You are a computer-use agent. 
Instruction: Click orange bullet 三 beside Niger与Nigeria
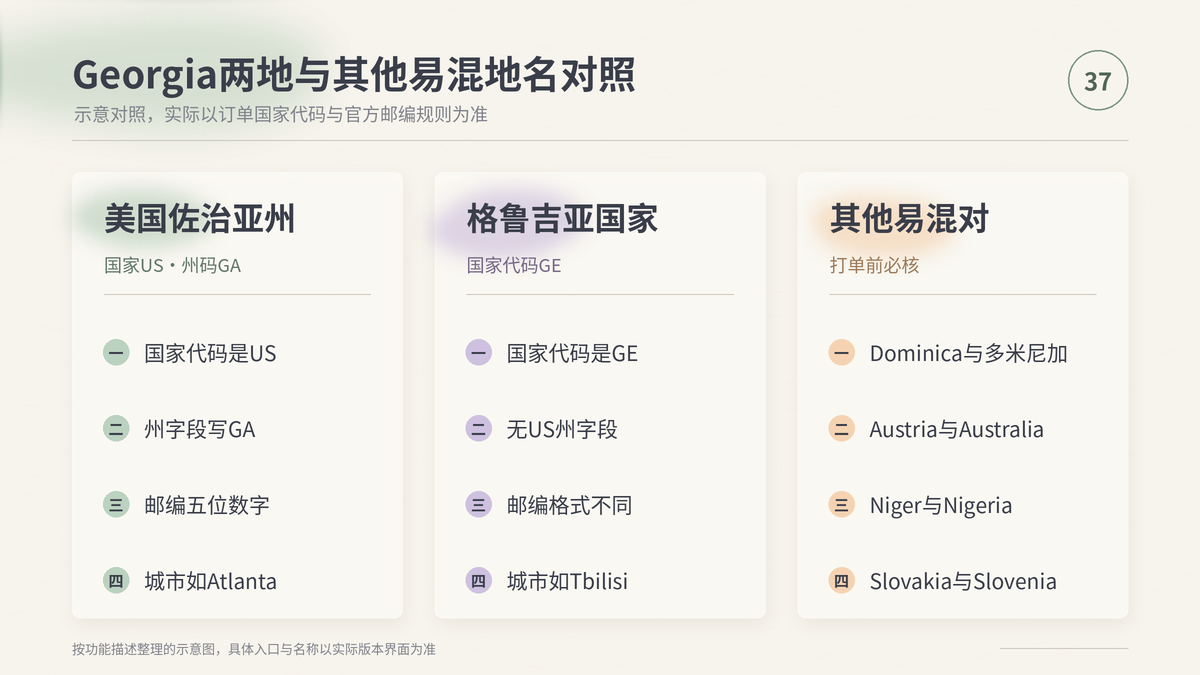[x=842, y=505]
